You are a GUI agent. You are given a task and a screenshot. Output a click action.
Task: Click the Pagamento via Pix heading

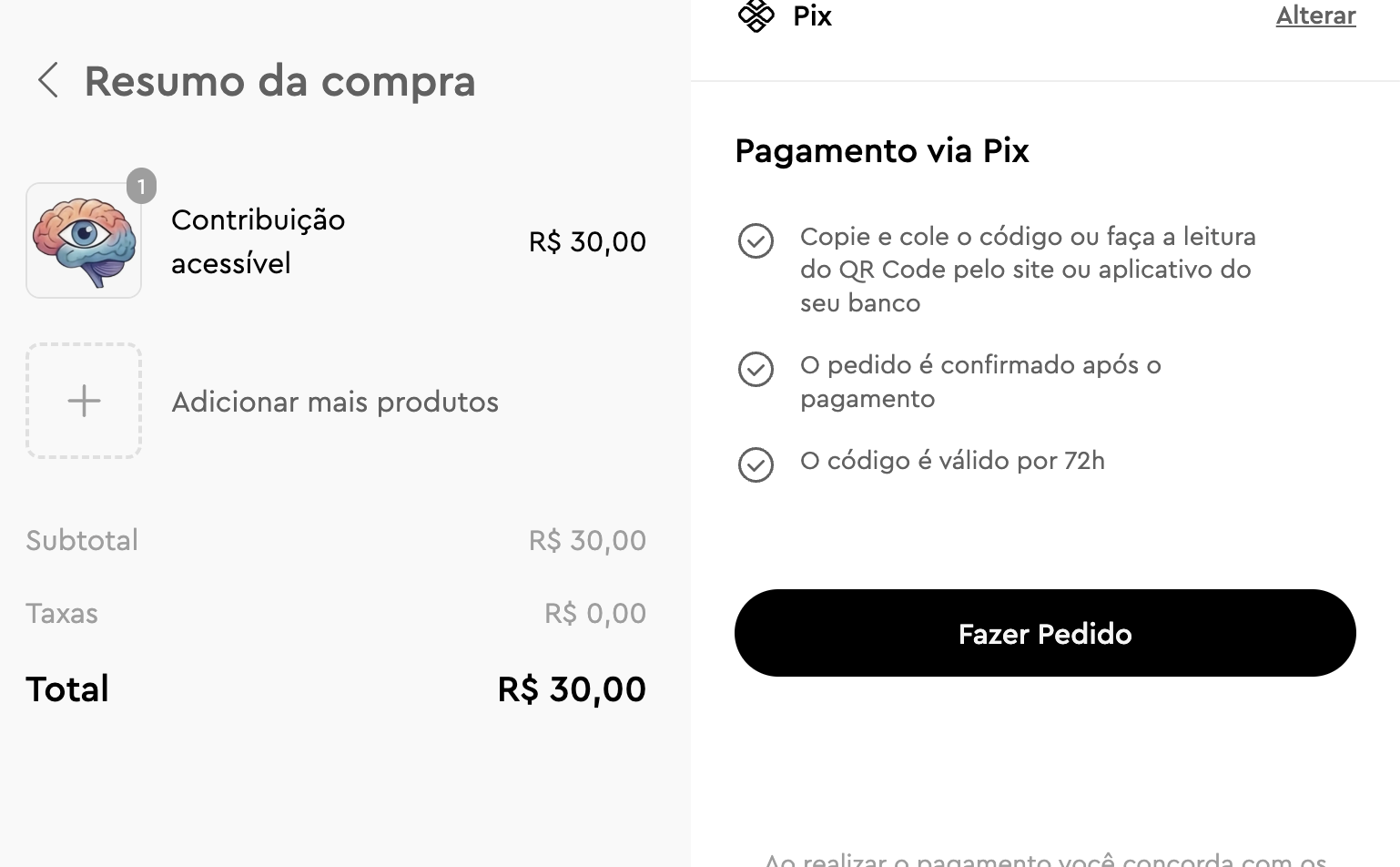881,151
